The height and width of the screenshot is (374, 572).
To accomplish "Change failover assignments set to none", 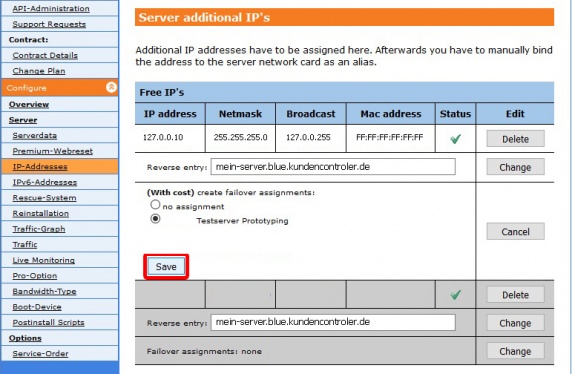I will [x=515, y=351].
